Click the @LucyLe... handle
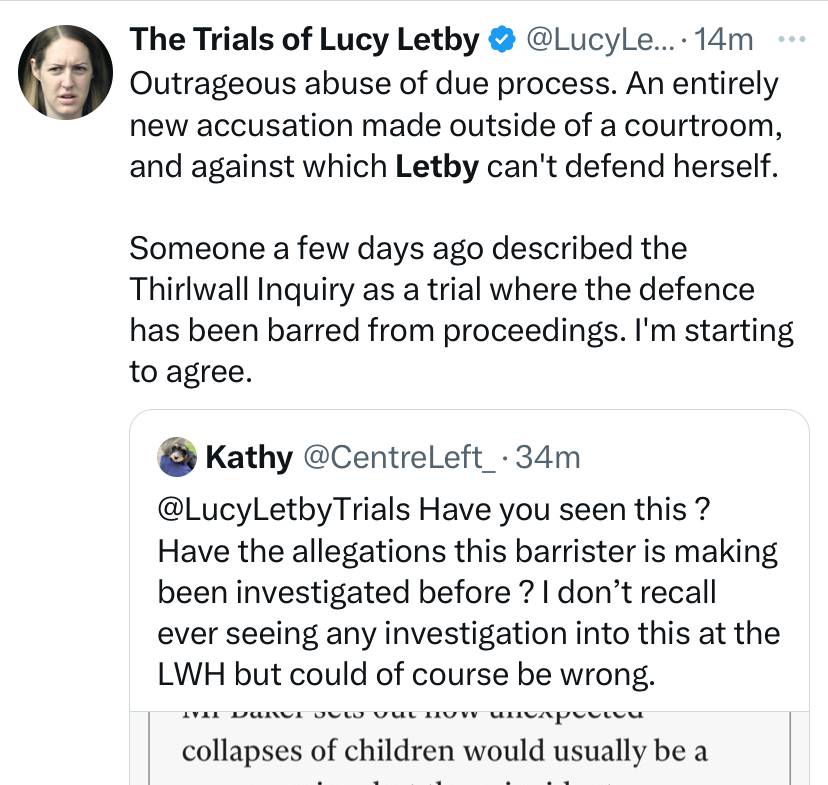The image size is (828, 785). tap(601, 40)
